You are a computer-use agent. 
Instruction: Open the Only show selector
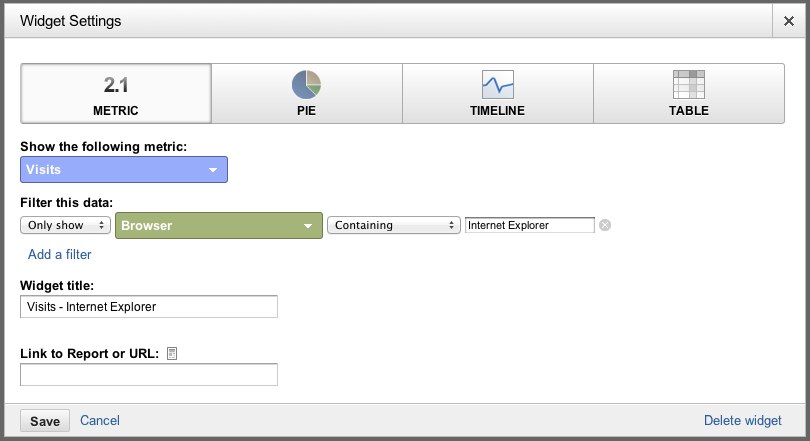pos(66,225)
